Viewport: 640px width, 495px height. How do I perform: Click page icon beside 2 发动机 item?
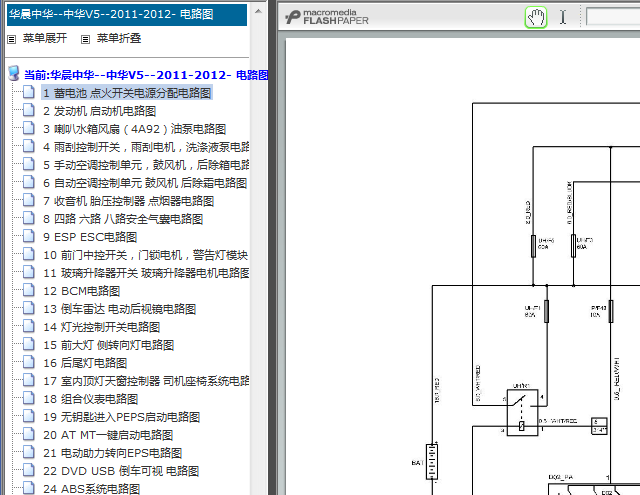pos(29,110)
